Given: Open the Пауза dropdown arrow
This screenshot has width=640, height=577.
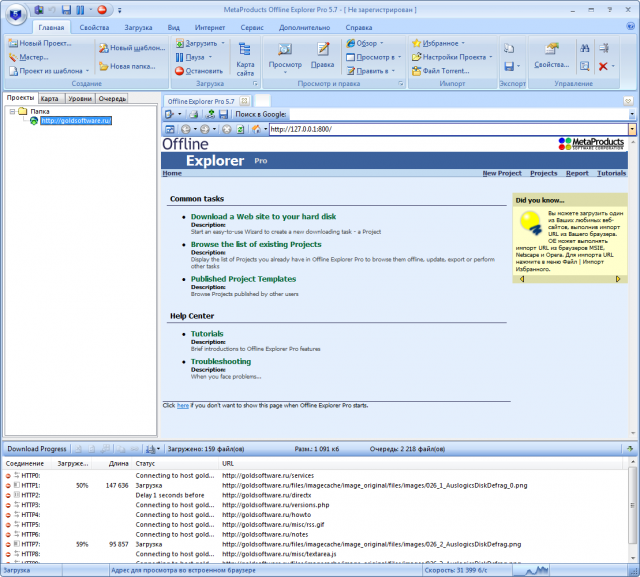Looking at the screenshot, I should point(210,57).
